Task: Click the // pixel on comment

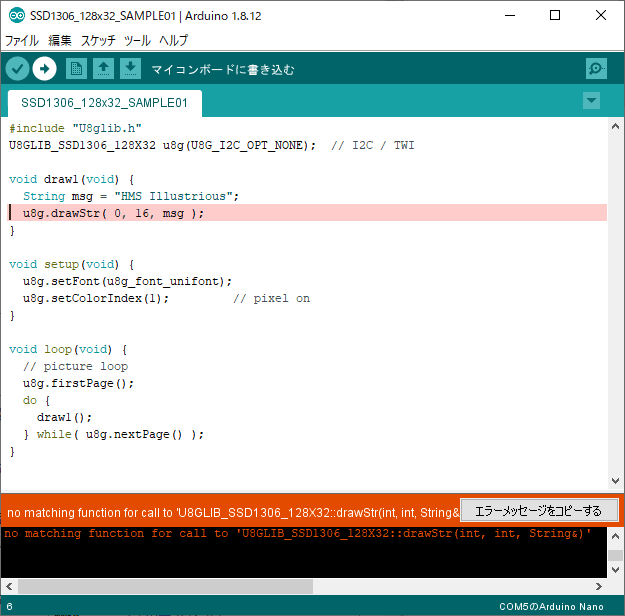Action: pyautogui.click(x=271, y=298)
